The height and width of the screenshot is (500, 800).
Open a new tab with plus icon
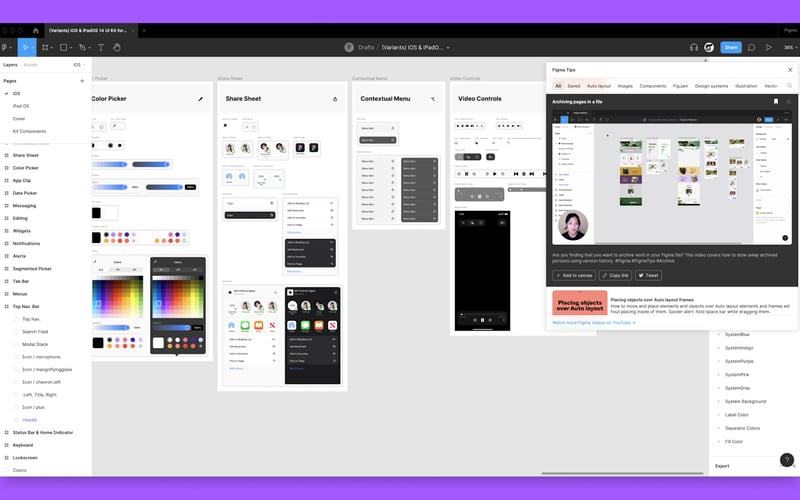(x=144, y=31)
